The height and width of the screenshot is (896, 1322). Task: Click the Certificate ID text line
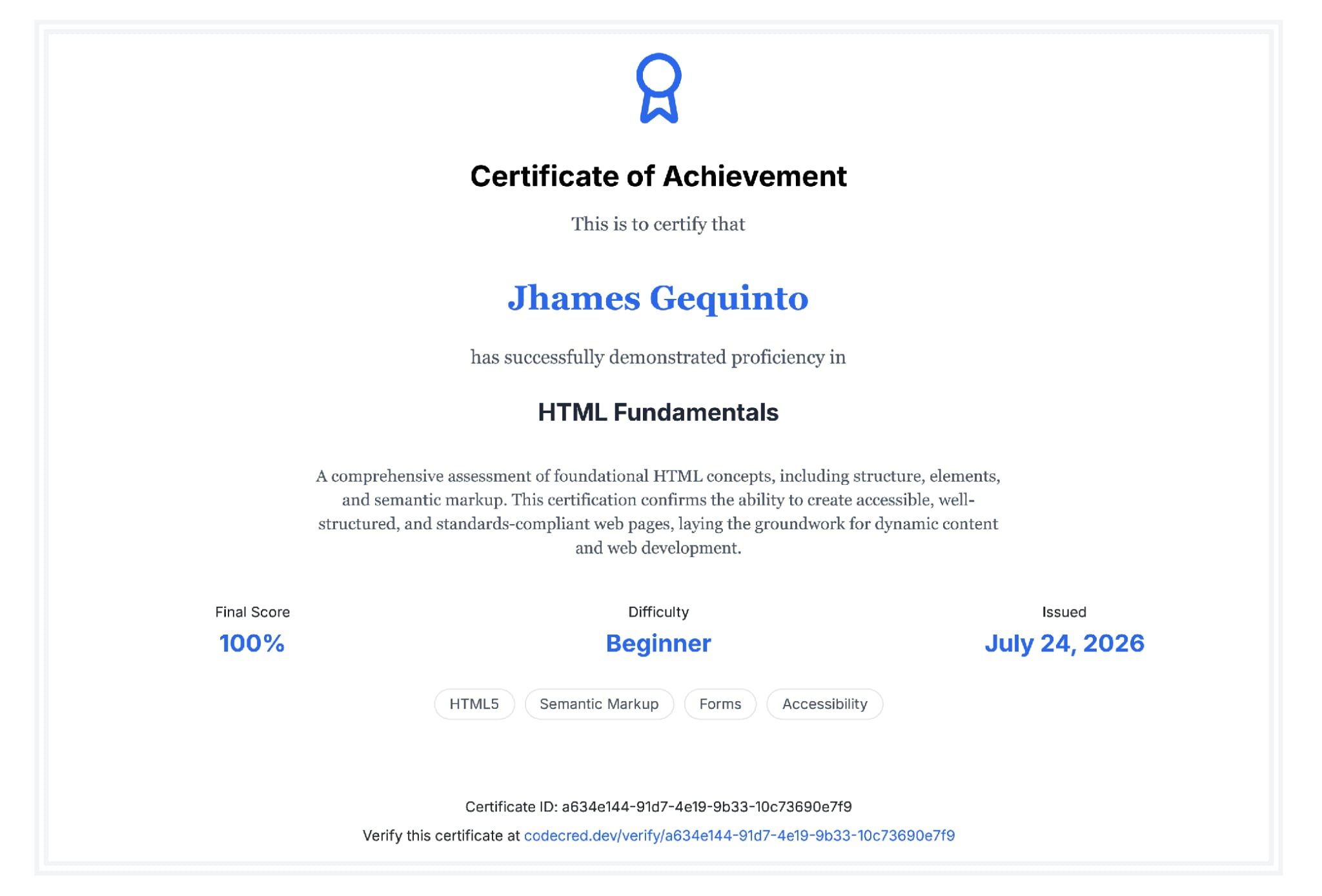click(x=658, y=807)
